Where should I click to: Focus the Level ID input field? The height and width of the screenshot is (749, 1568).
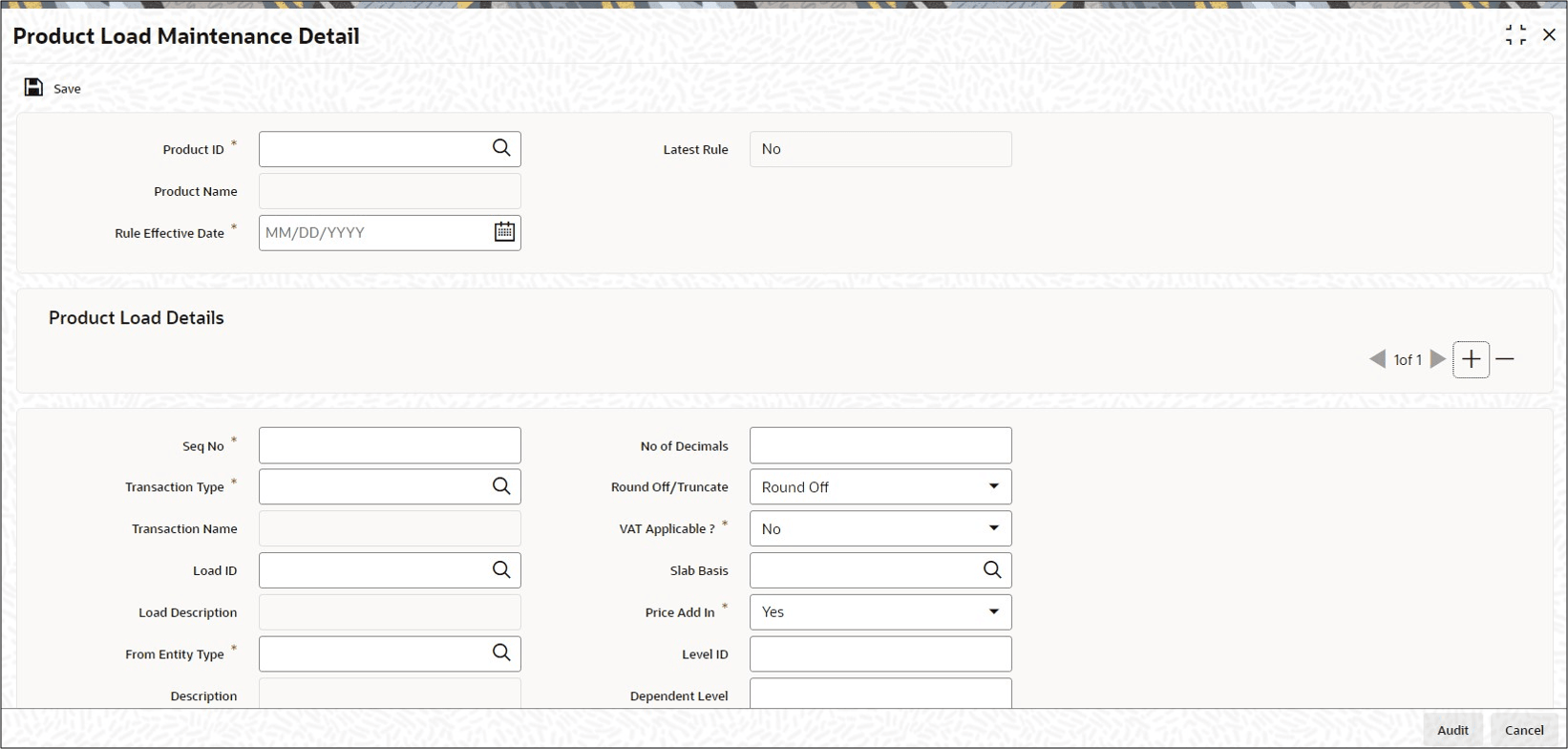(880, 654)
